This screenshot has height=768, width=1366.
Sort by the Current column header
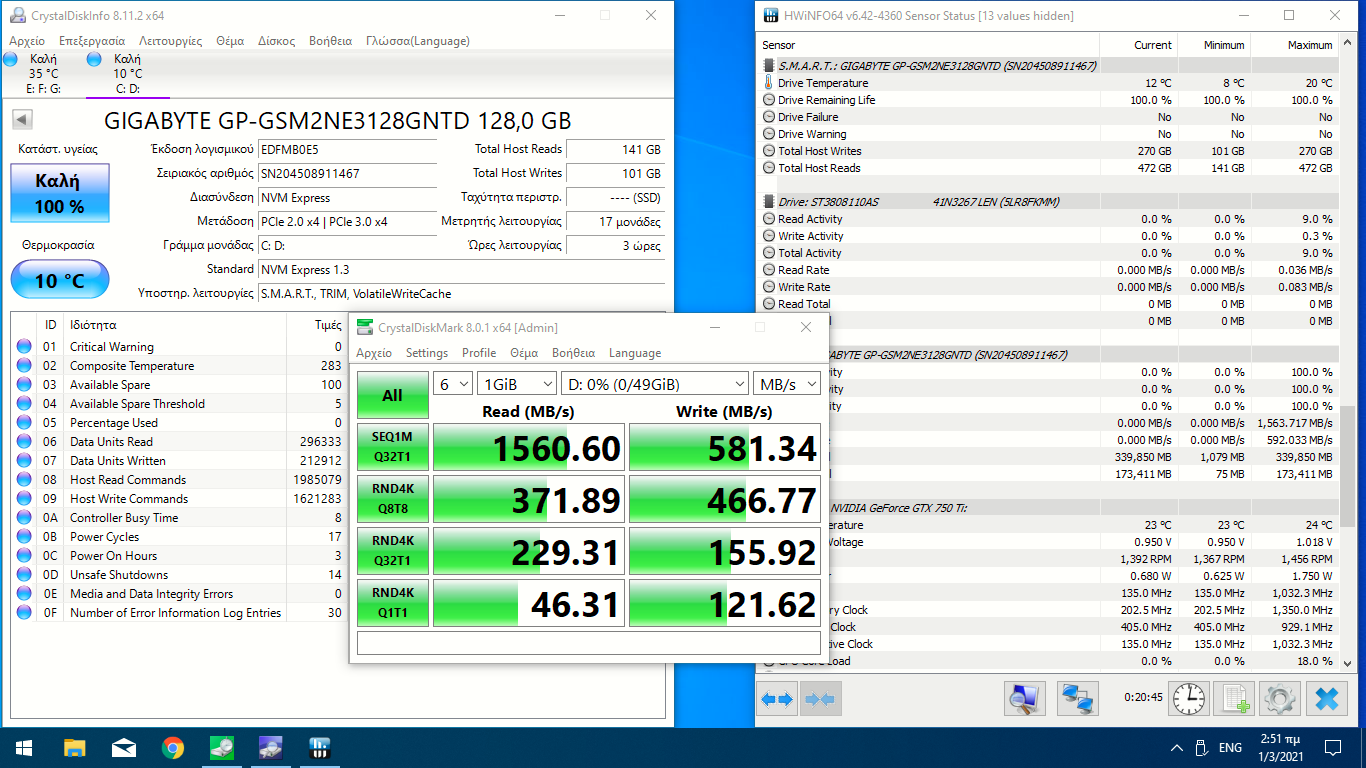click(x=1138, y=45)
